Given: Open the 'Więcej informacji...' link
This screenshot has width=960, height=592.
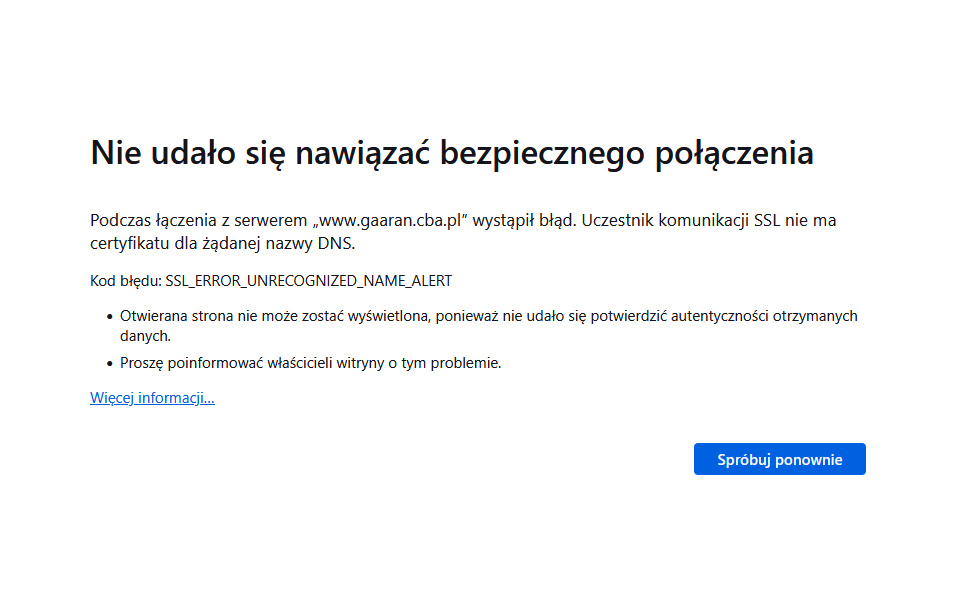Looking at the screenshot, I should pos(152,398).
